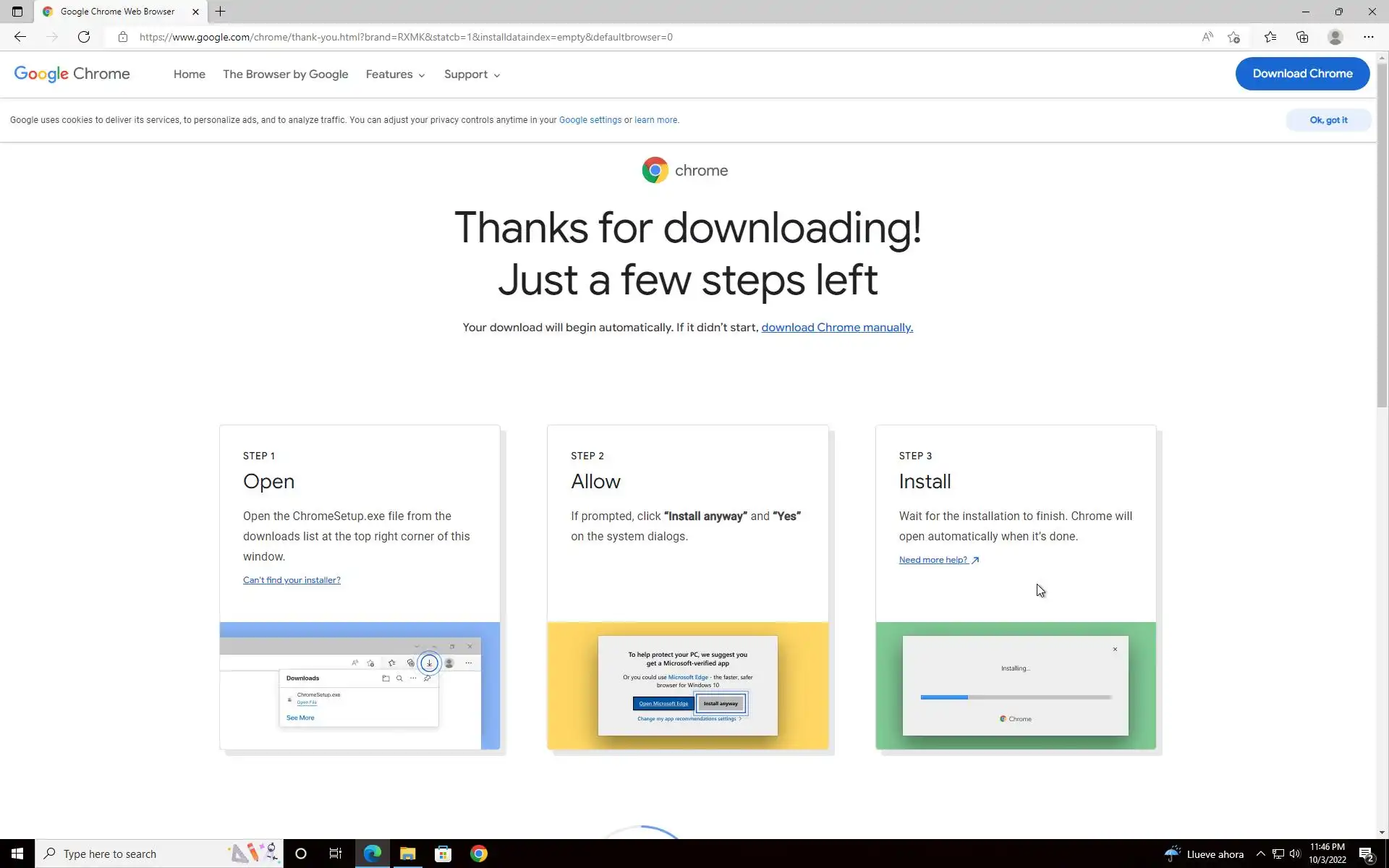Open the Favorites list icon

(x=1270, y=37)
